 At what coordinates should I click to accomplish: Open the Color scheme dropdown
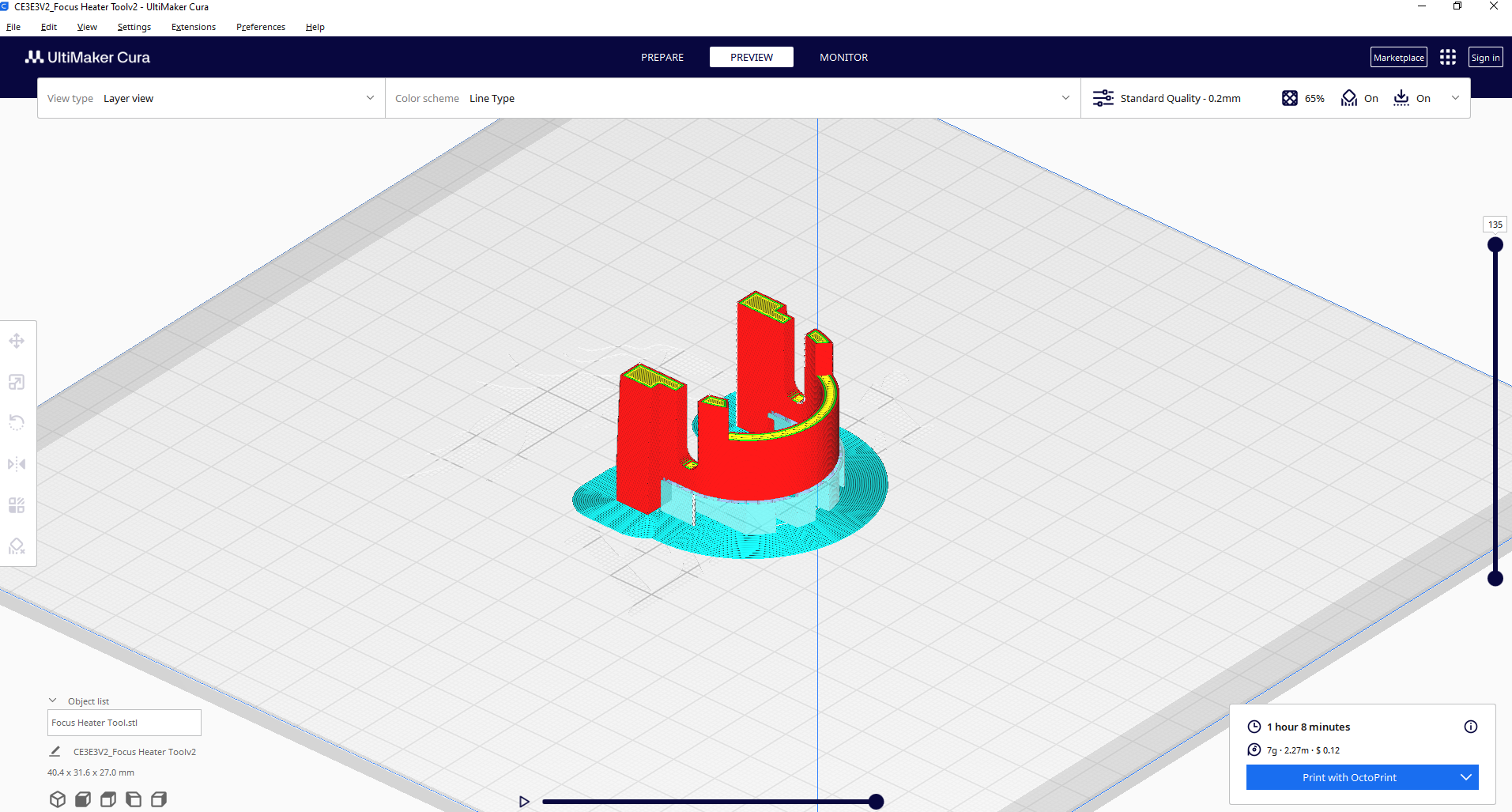733,98
